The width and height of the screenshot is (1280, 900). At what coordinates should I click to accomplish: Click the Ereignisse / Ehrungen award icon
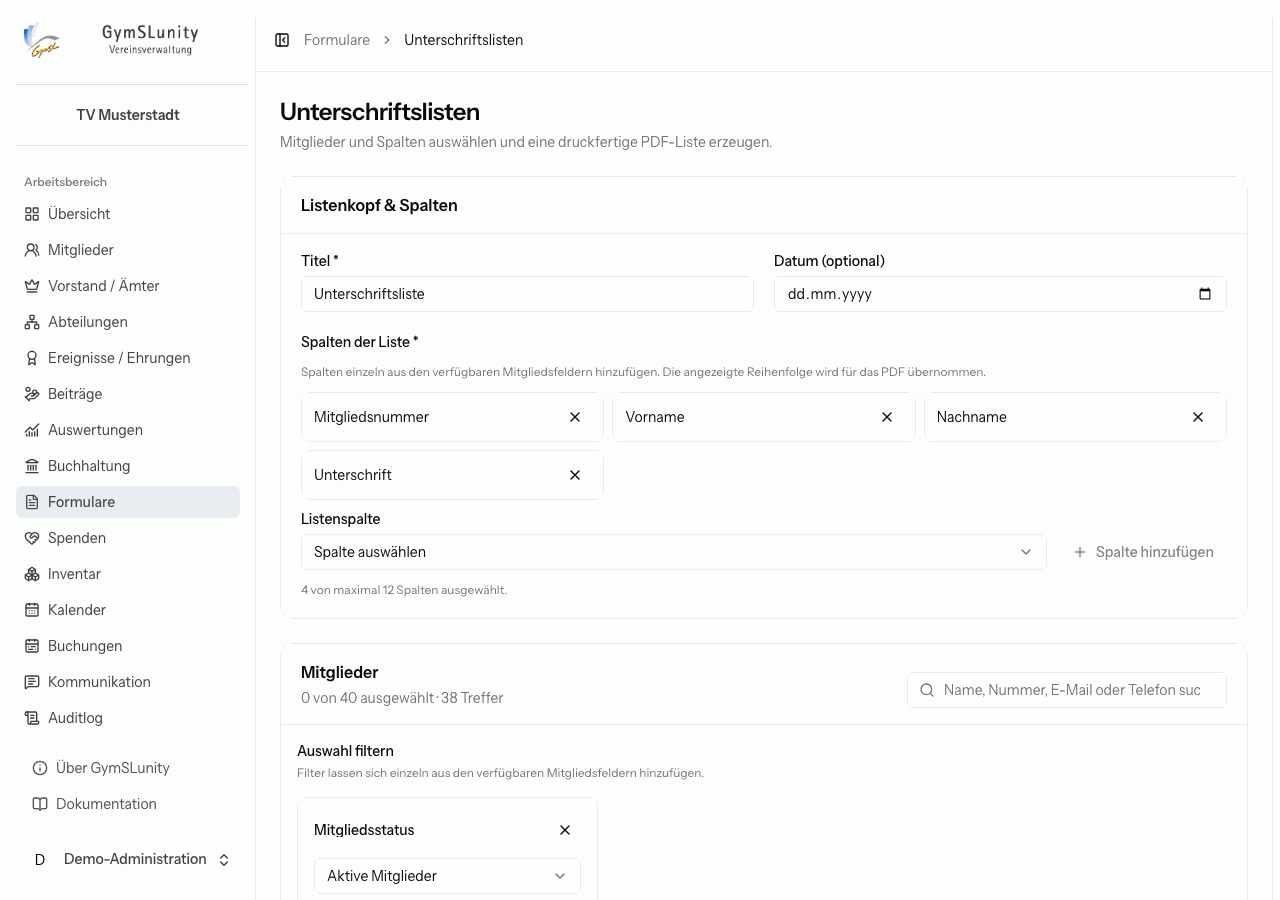coord(32,358)
